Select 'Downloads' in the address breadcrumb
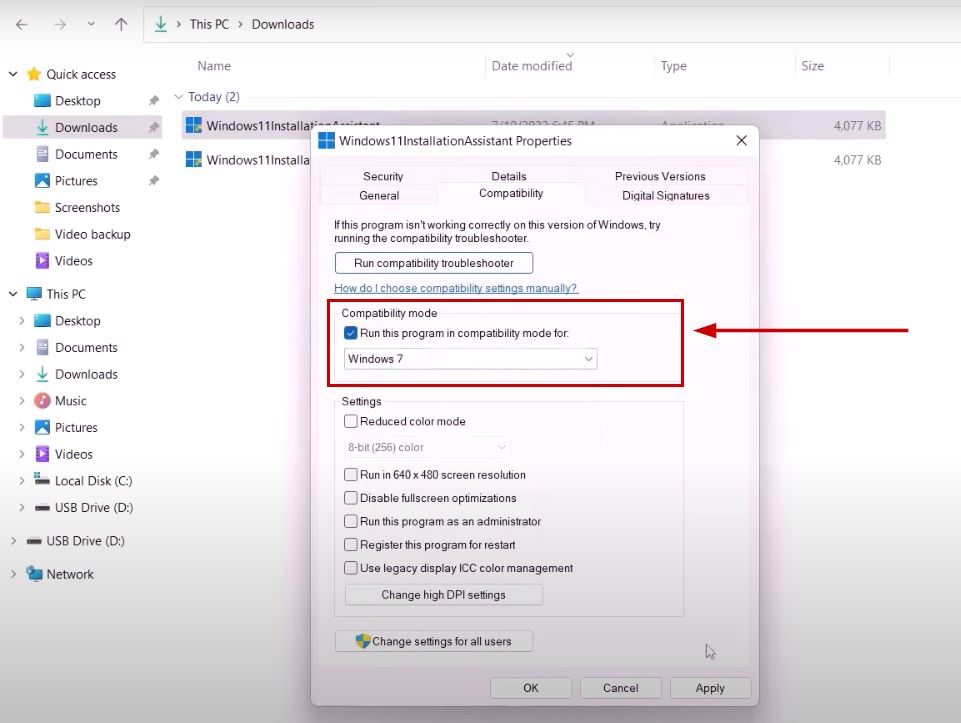961x723 pixels. pos(283,25)
